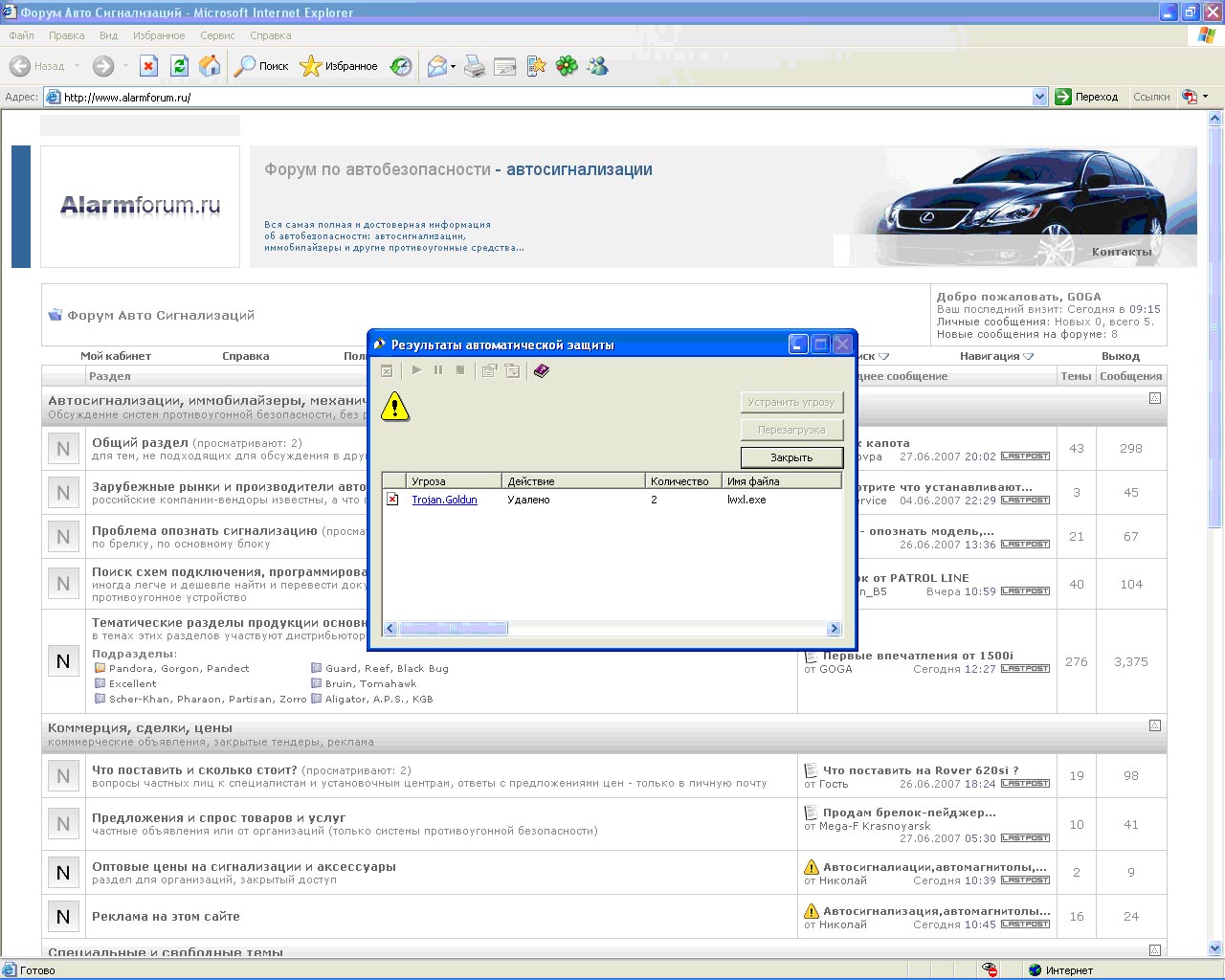Open Search (Поиск) in the IE toolbar
Viewport: 1225px width, 980px height.
pos(261,66)
